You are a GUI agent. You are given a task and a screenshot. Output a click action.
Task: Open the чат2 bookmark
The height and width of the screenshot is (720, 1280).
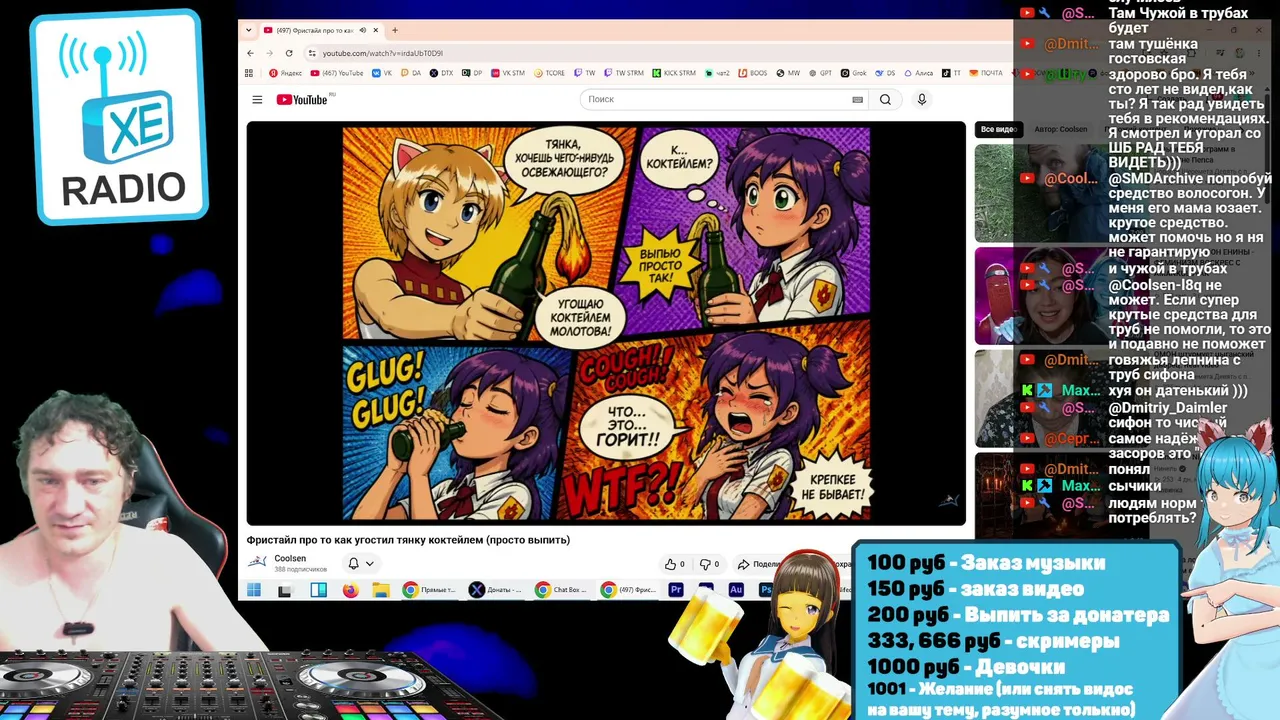pos(716,73)
